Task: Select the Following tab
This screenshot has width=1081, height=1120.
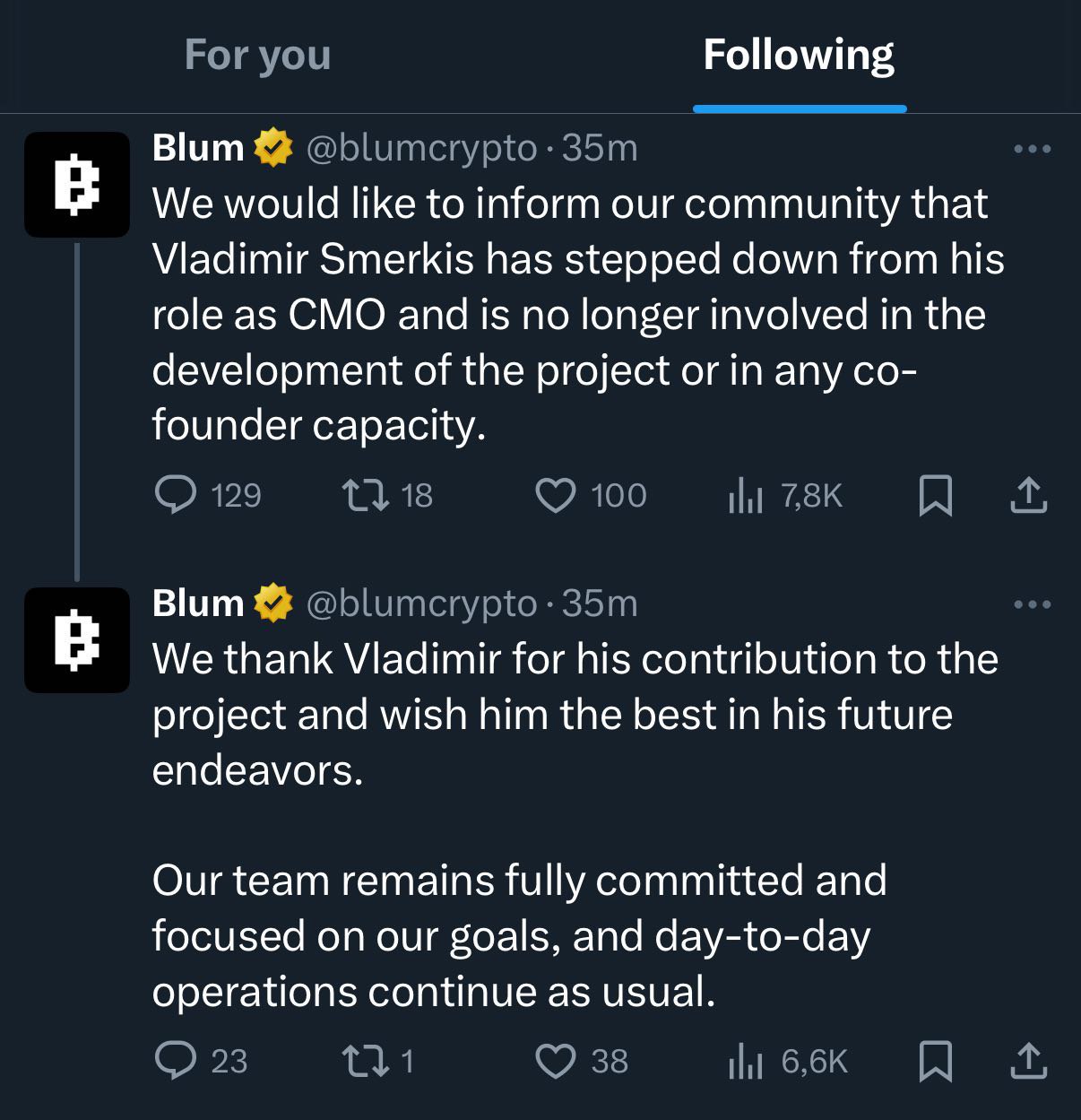Action: [799, 55]
